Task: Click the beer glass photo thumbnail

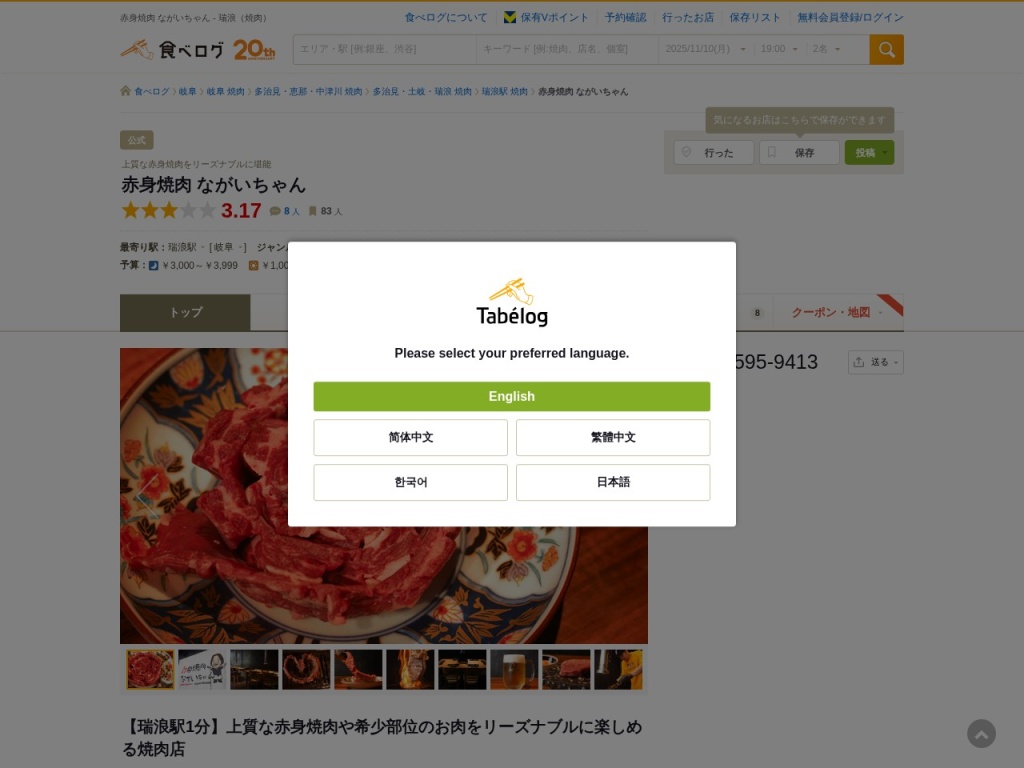Action: [x=514, y=669]
